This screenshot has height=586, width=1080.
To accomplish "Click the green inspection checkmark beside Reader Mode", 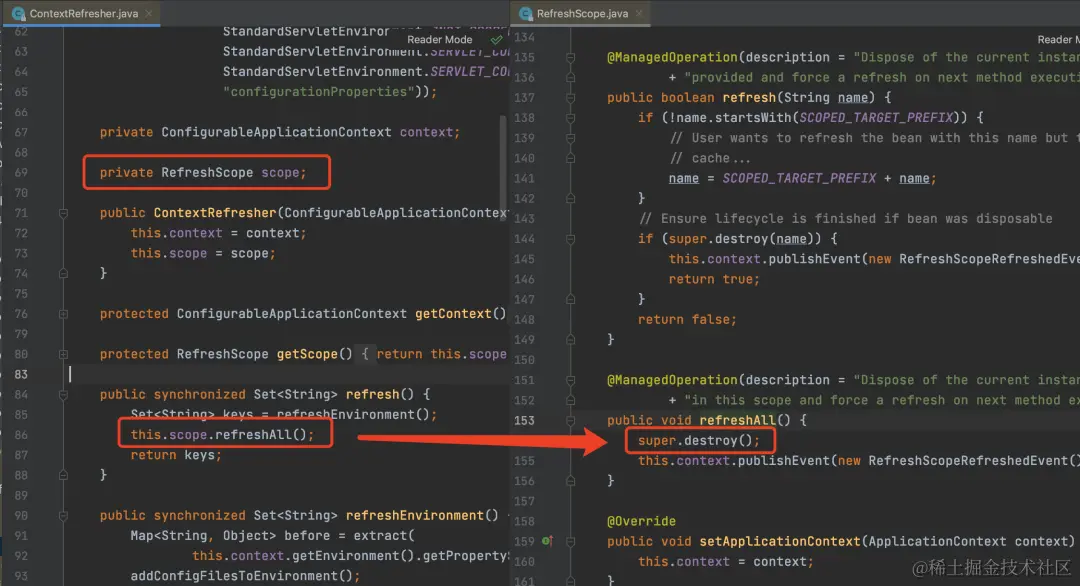I will [496, 40].
